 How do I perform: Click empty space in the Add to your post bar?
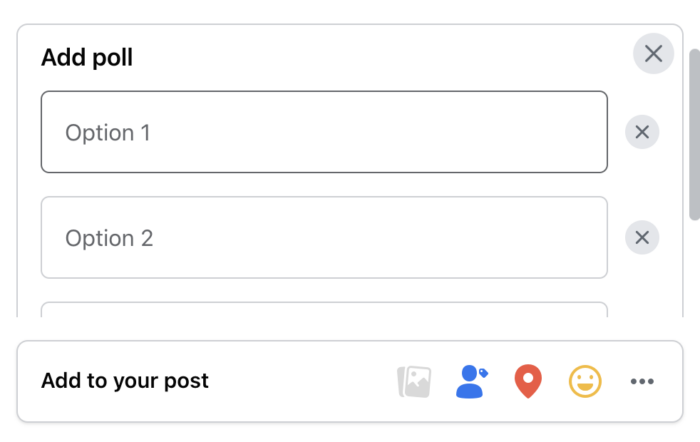pyautogui.click(x=300, y=381)
